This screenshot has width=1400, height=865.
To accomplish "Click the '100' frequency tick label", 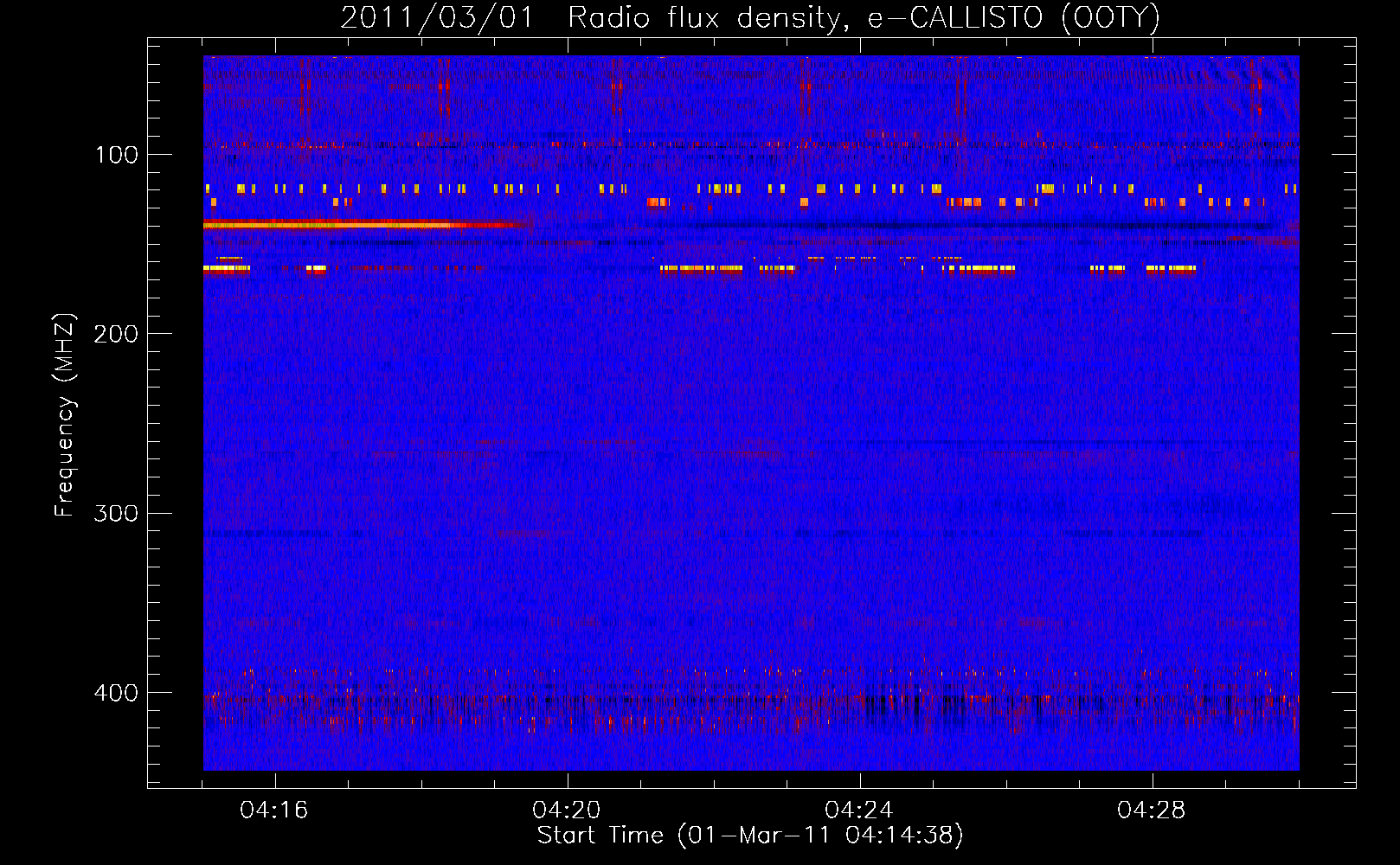I will tap(117, 155).
